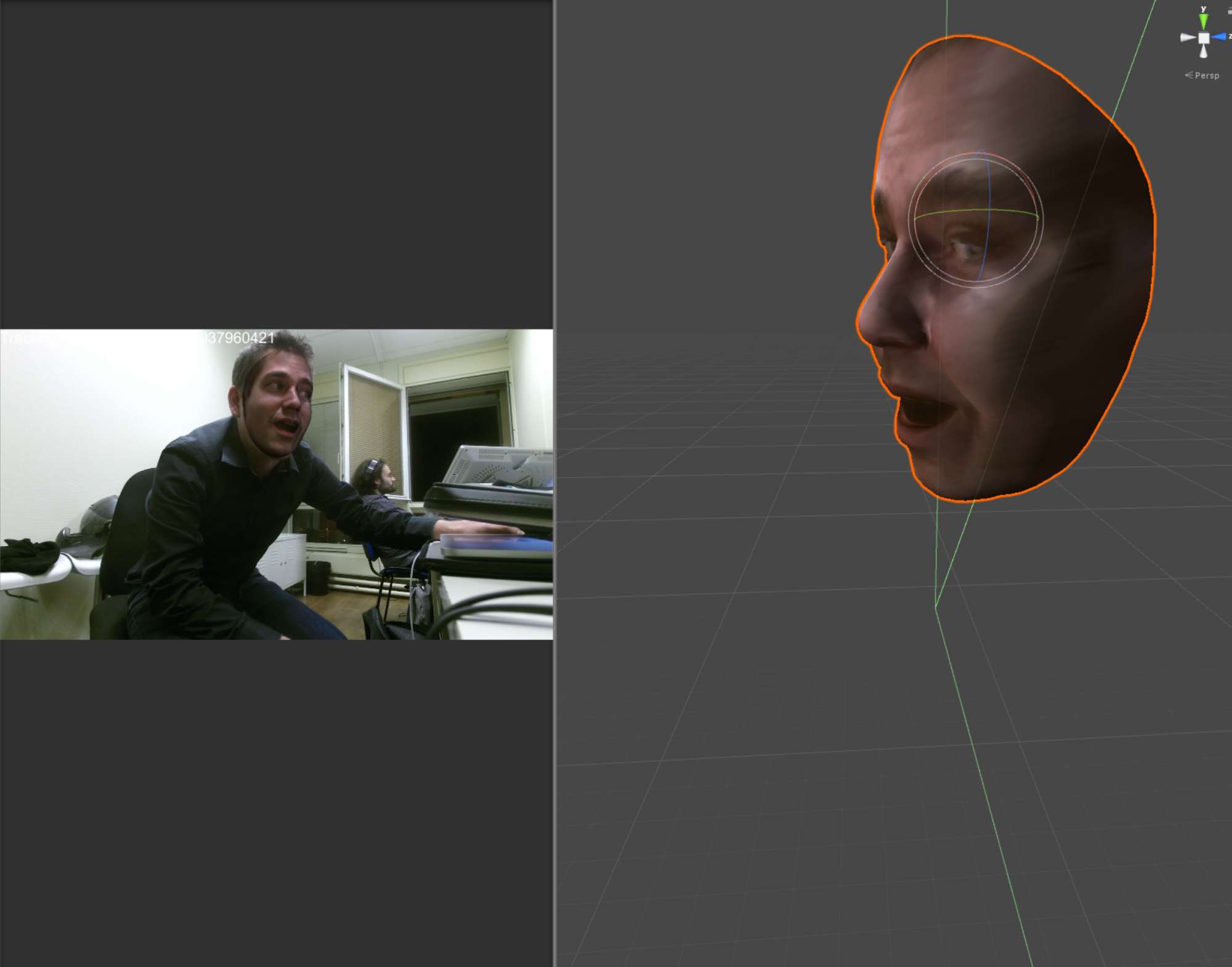Image resolution: width=1232 pixels, height=967 pixels.
Task: Click the small perspective icon beside Persp
Action: pos(1188,75)
